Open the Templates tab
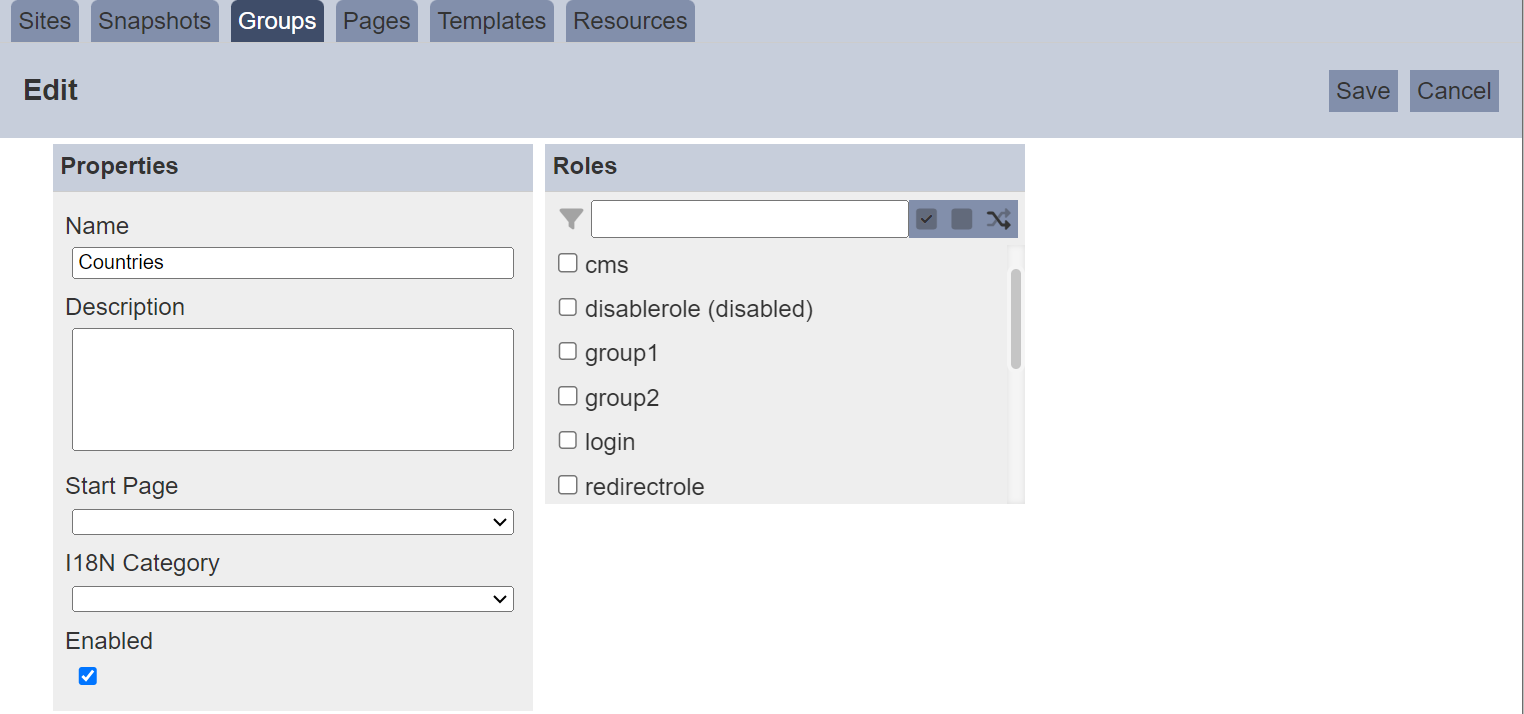 point(492,21)
